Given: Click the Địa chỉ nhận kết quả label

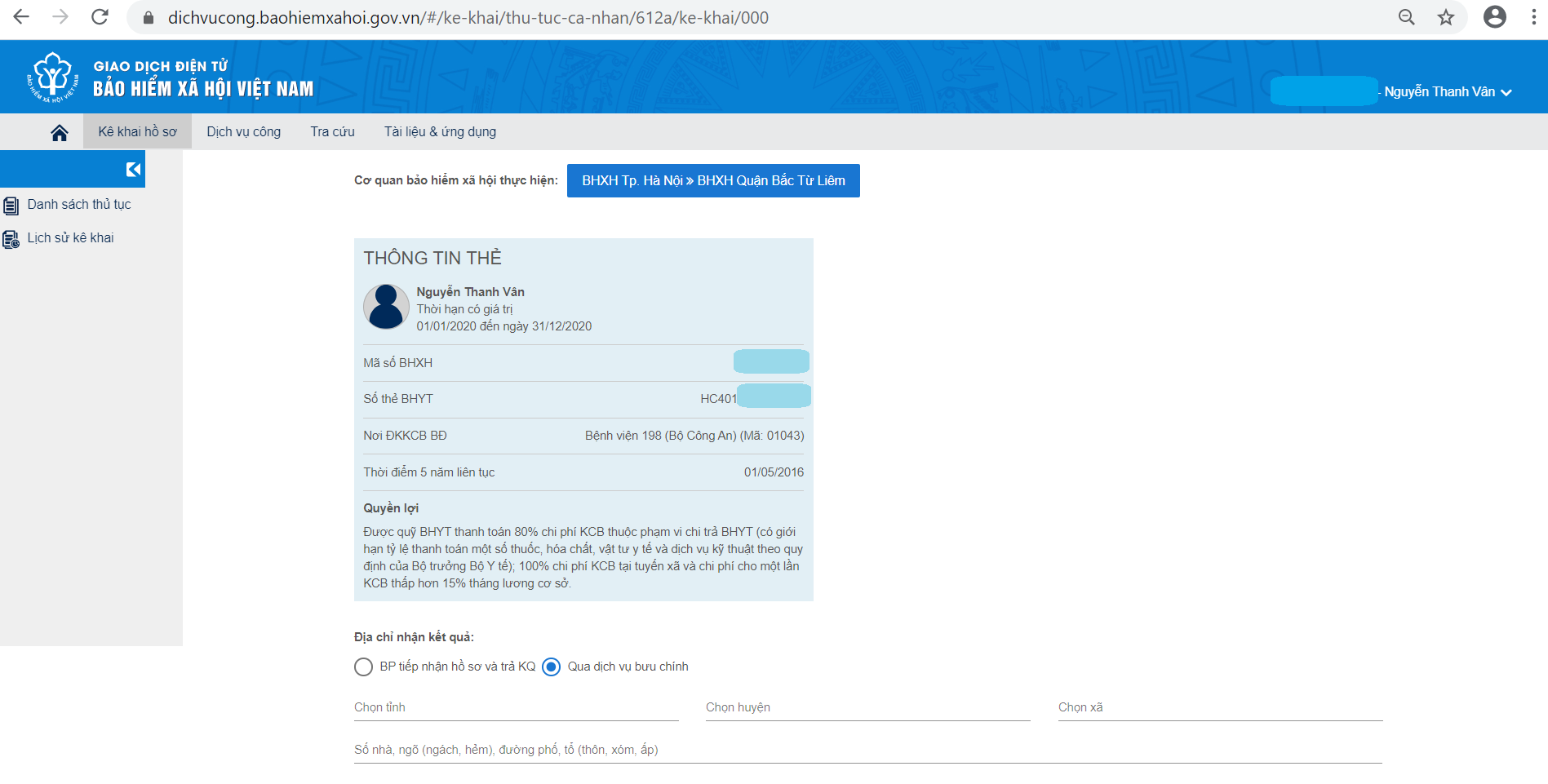Looking at the screenshot, I should (414, 637).
